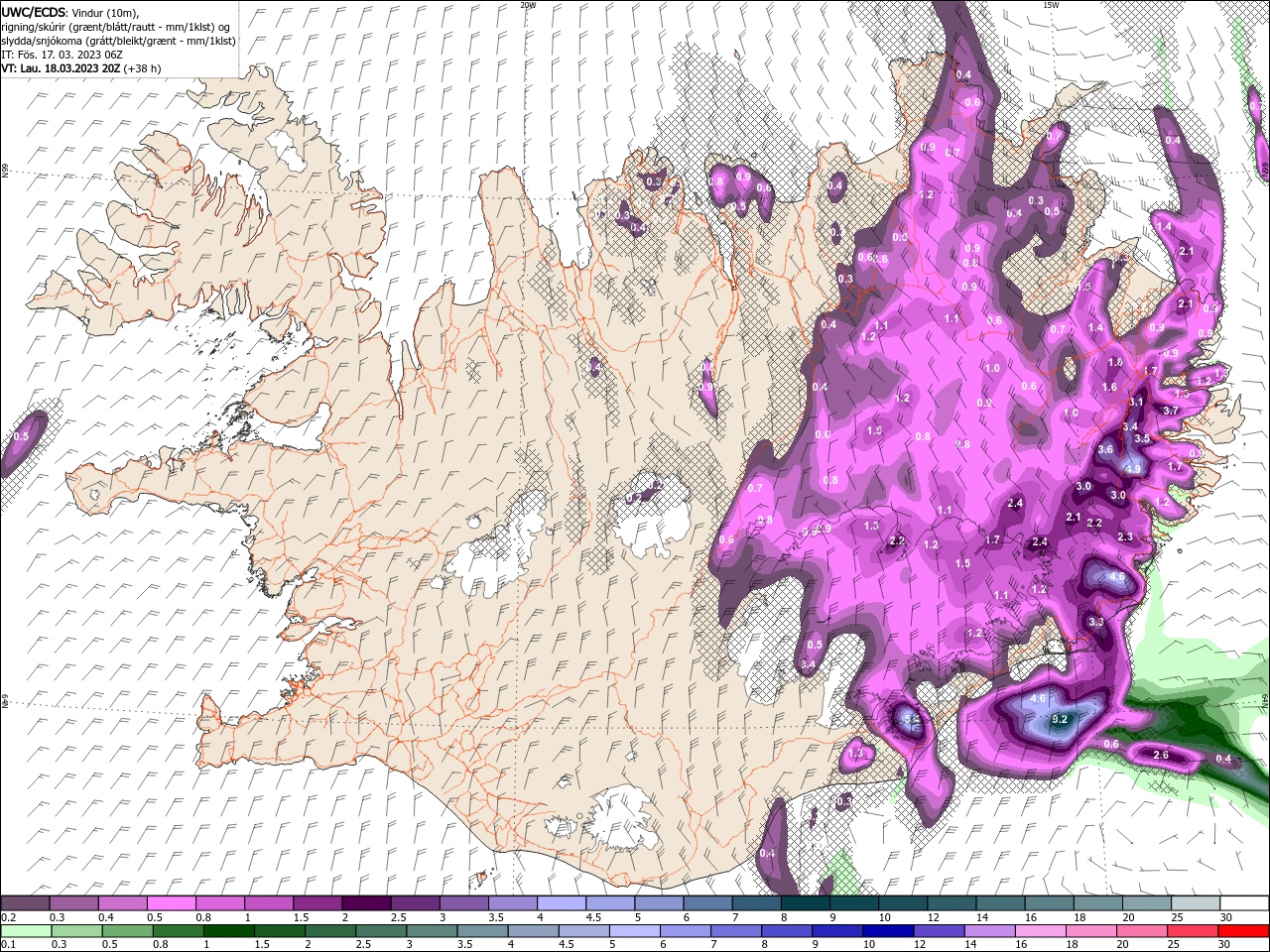Pick the pure red rain swatch at 30
This screenshot has width=1270, height=952.
click(x=1243, y=931)
